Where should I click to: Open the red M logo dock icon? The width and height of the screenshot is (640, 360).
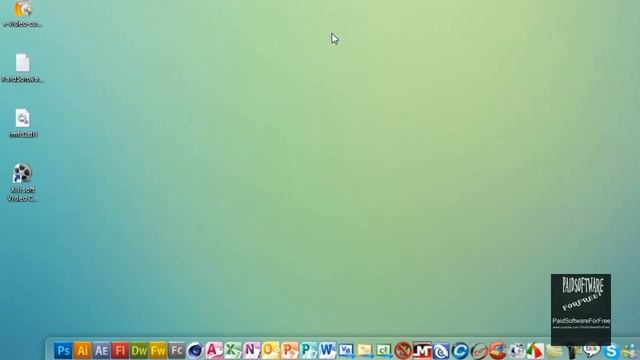[422, 351]
